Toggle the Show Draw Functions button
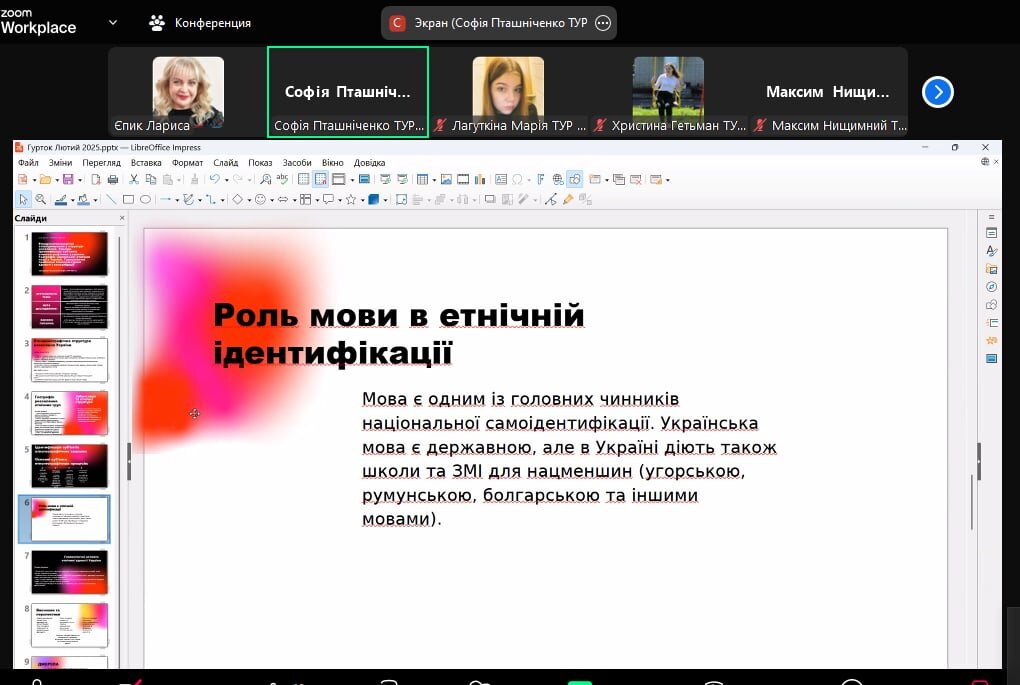Viewport: 1020px width, 685px height. point(575,180)
